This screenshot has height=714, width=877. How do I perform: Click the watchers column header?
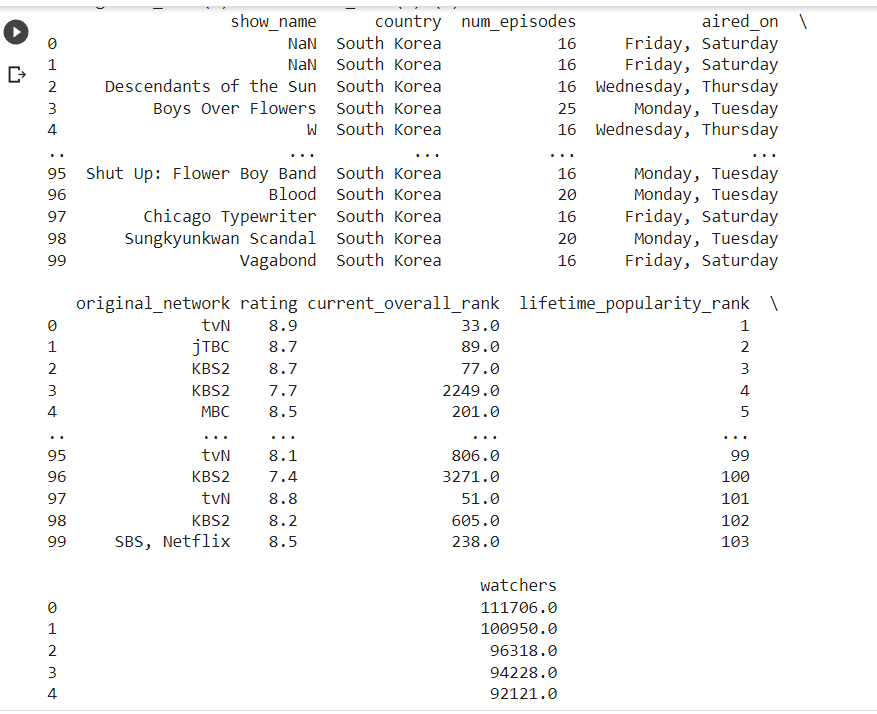[x=518, y=585]
